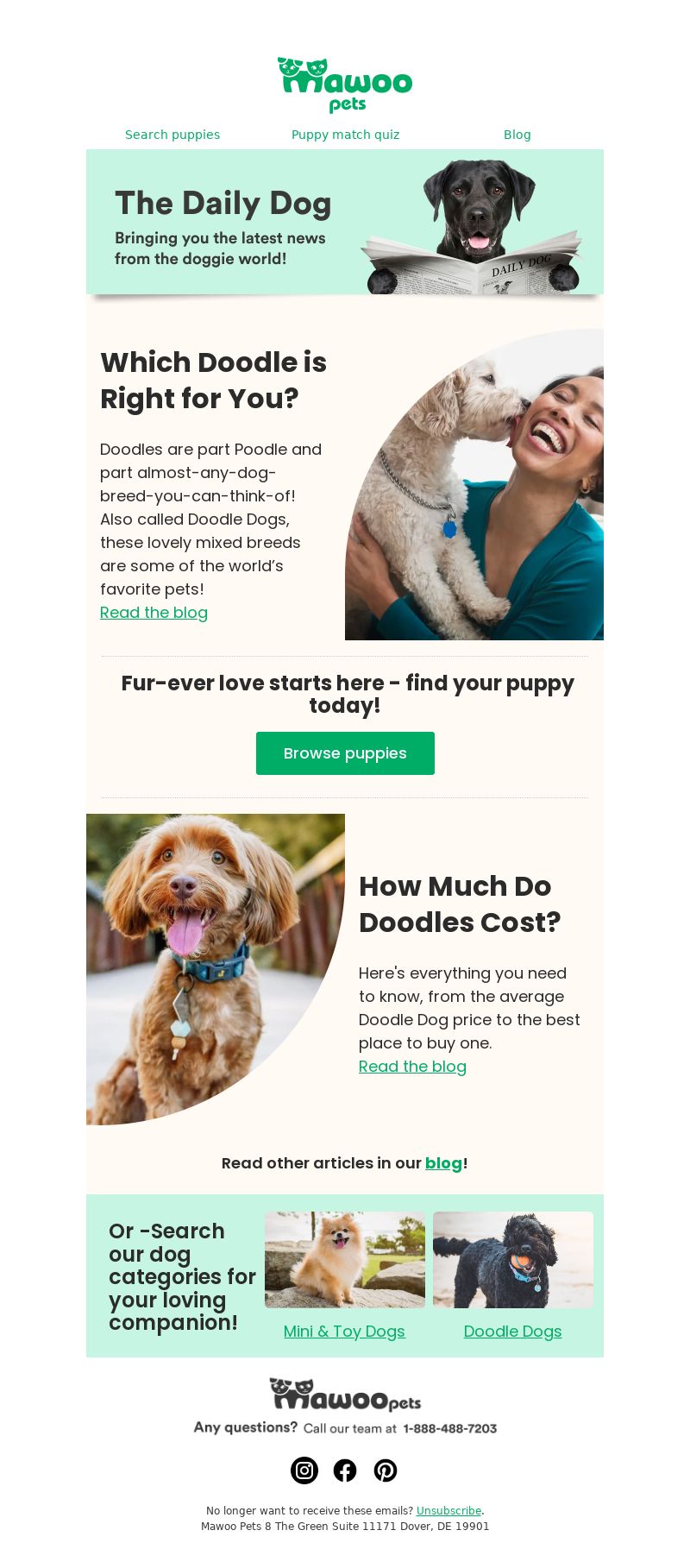The height and width of the screenshot is (1568, 690).
Task: Click the Unsubscribe link
Action: click(x=448, y=1511)
